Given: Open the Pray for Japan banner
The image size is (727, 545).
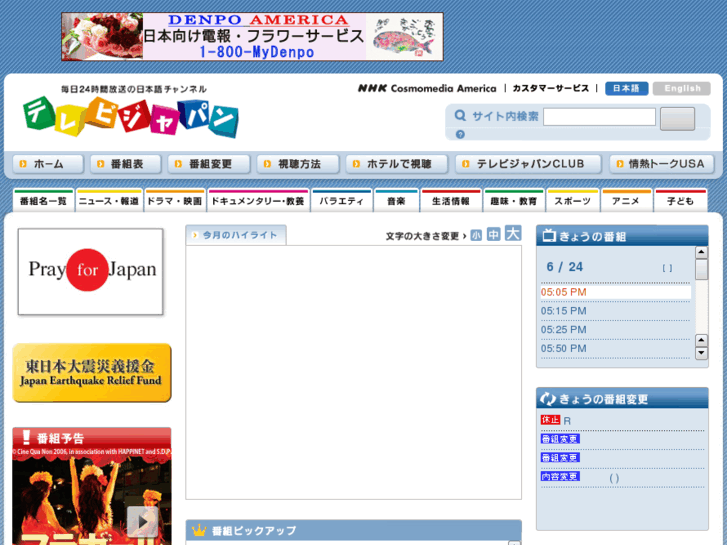Looking at the screenshot, I should 90,271.
